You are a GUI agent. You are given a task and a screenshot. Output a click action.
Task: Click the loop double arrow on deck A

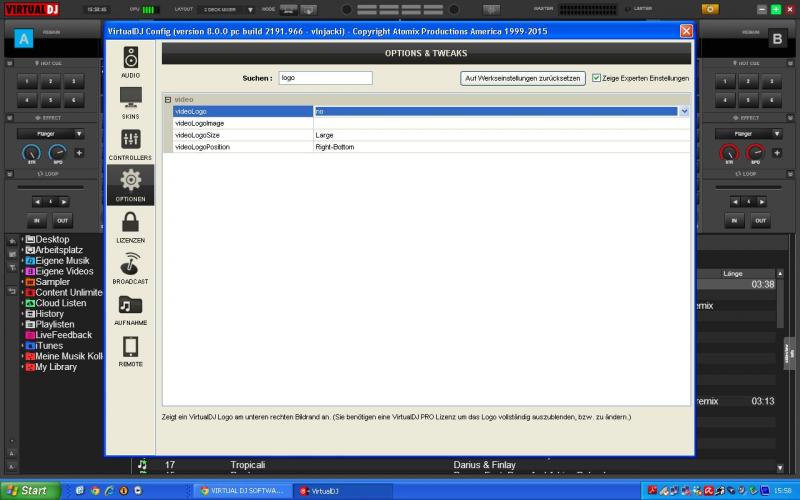click(x=64, y=202)
